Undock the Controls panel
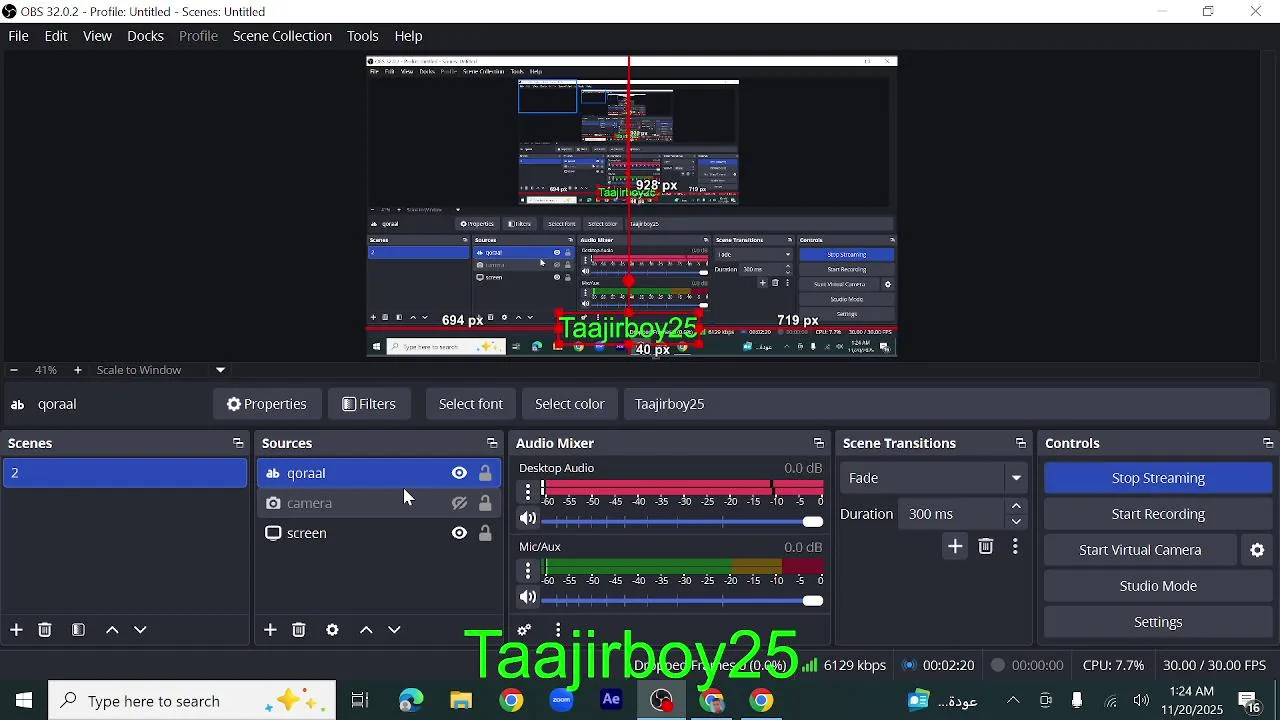Image resolution: width=1280 pixels, height=720 pixels. (1268, 443)
